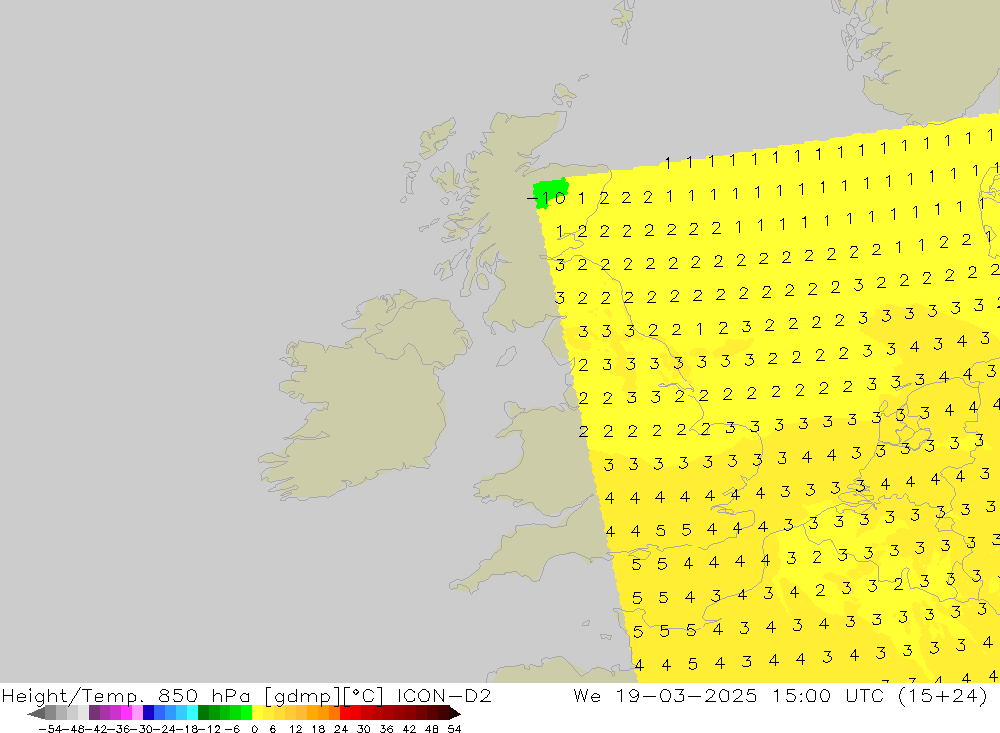Click the Height/Temp. 850 hPa title text
The height and width of the screenshot is (733, 1000).
coord(126,695)
